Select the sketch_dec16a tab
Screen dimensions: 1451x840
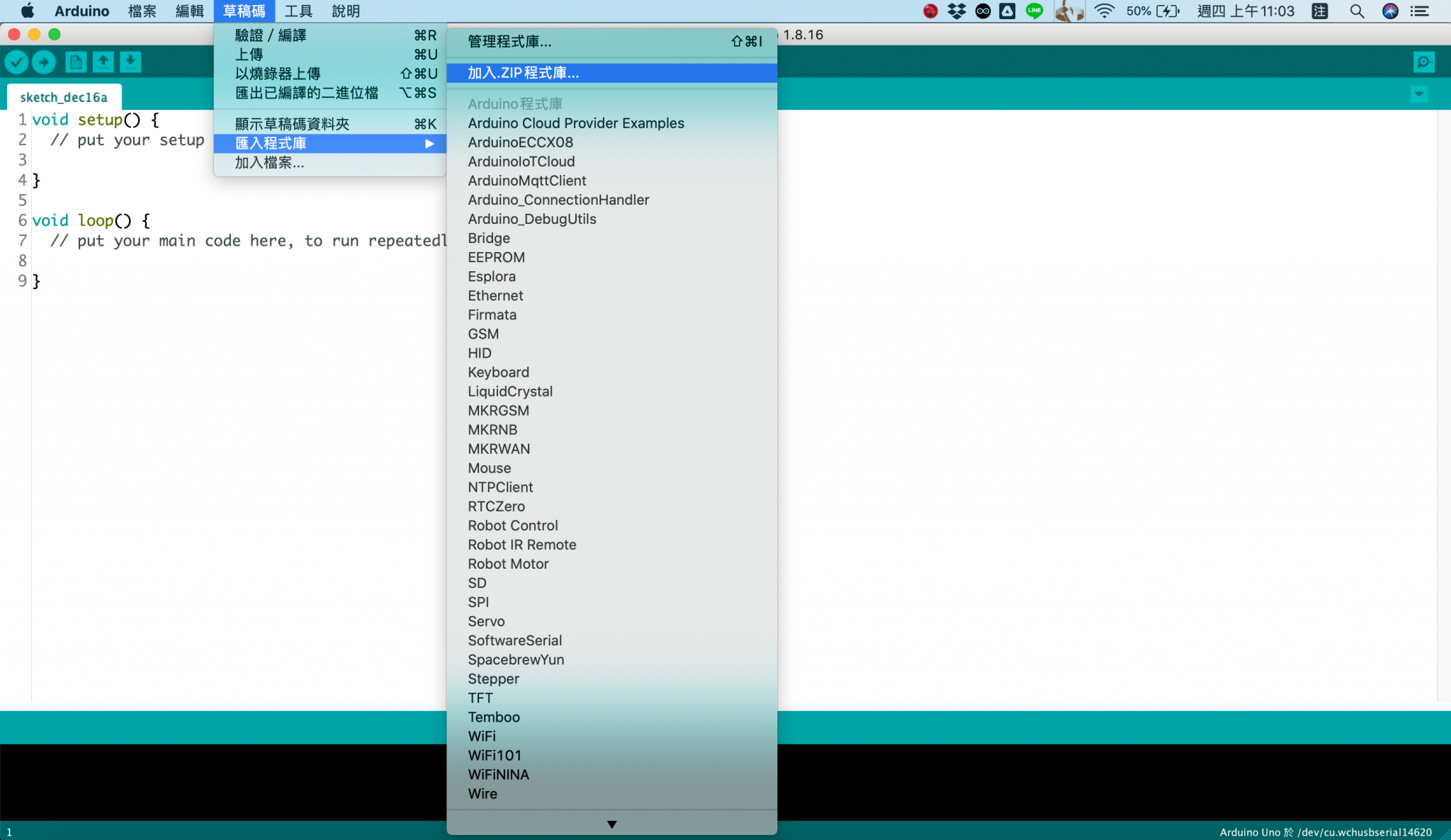click(64, 97)
